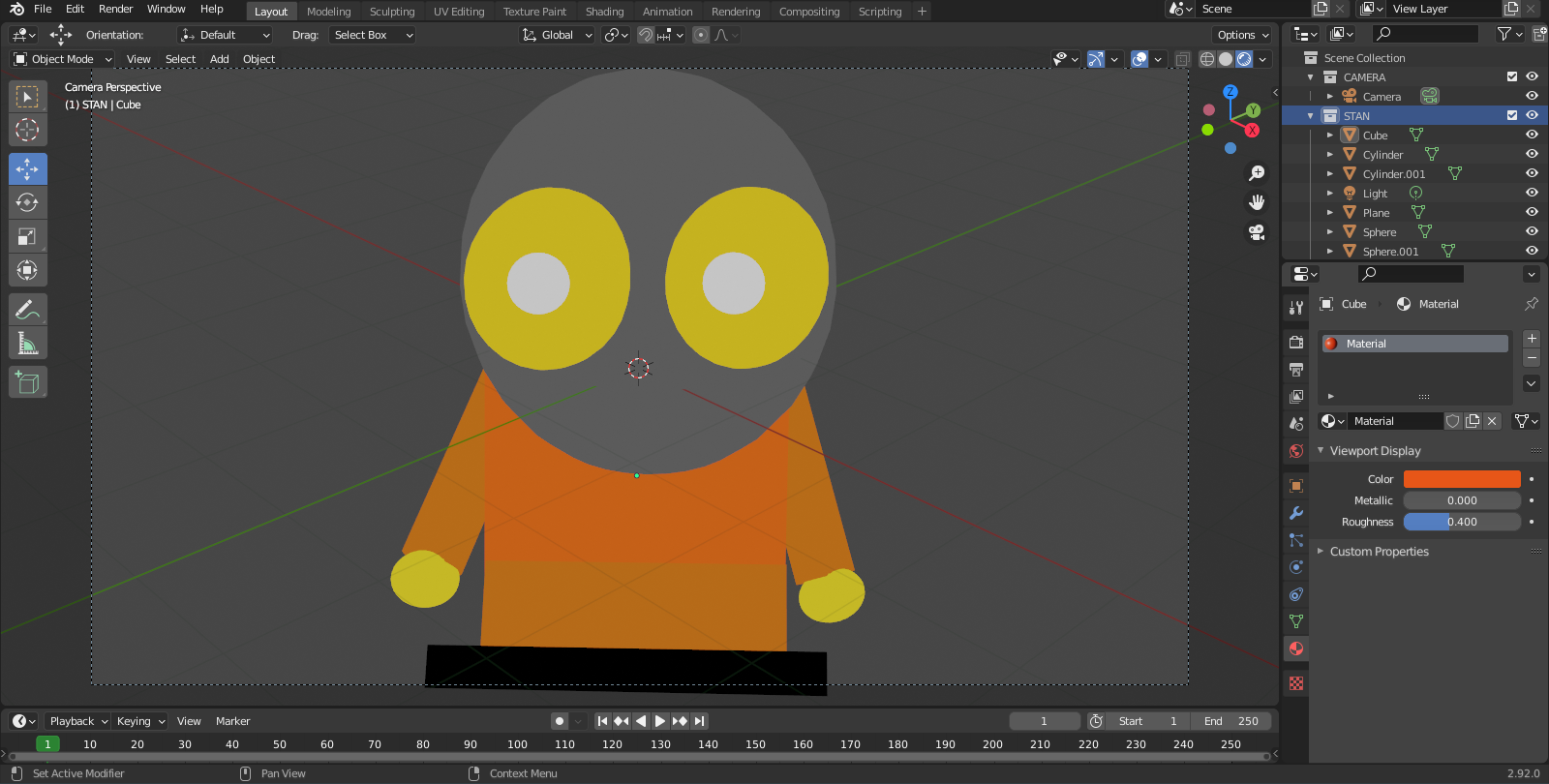Switch to the Shading workspace tab
The image size is (1549, 784).
604,12
